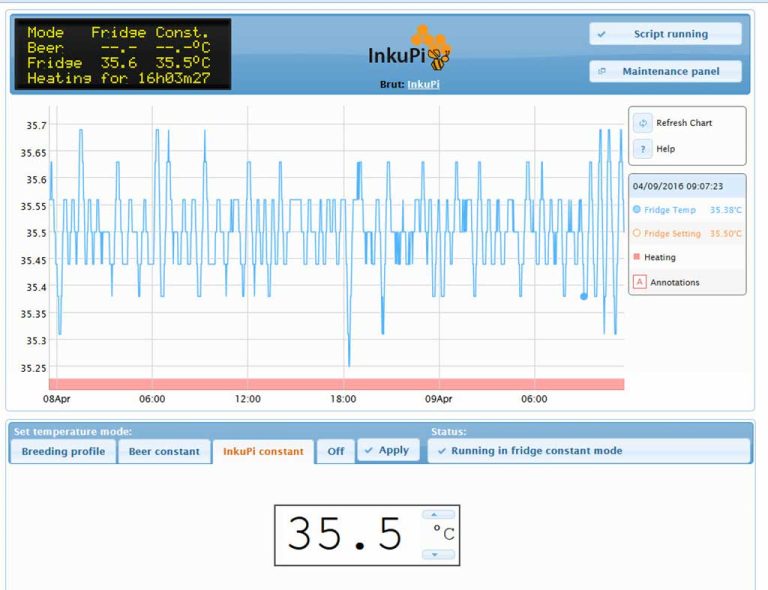Click the Help question mark icon
Image resolution: width=768 pixels, height=590 pixels.
pos(643,149)
